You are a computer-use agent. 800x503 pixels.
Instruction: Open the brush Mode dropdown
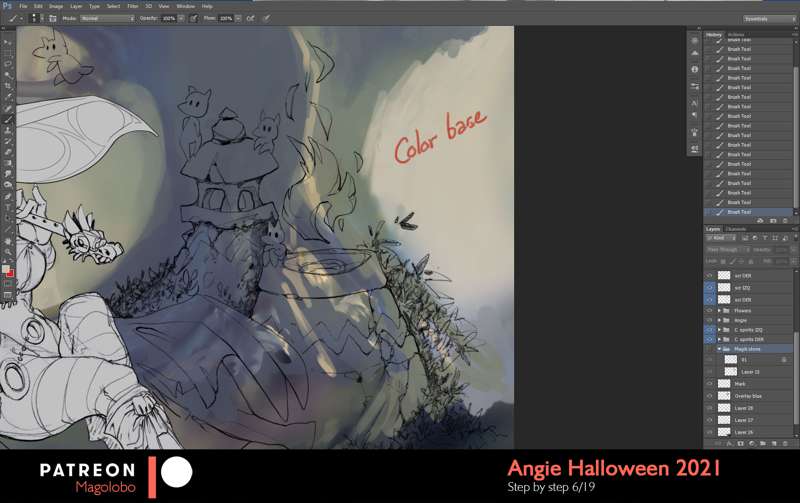(x=107, y=18)
